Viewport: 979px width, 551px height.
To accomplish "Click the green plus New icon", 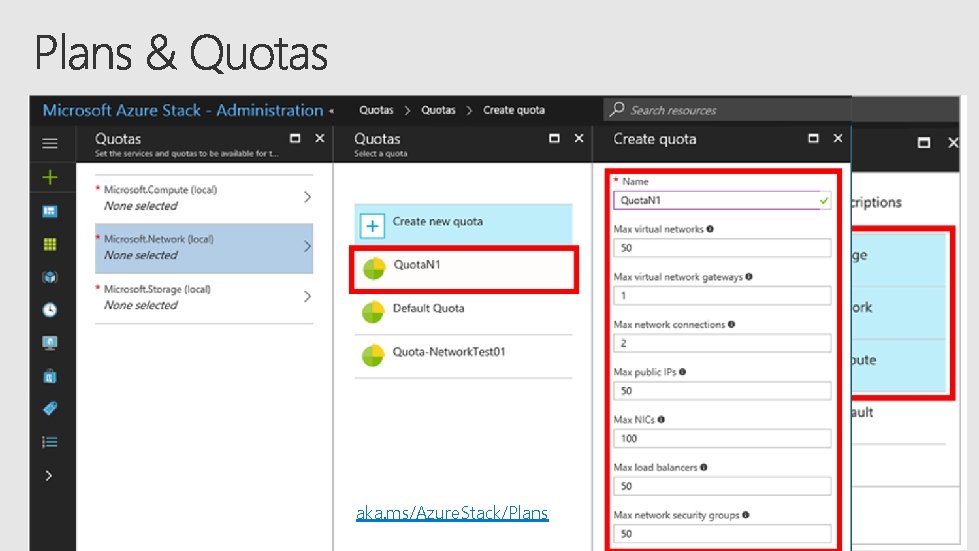I will 49,178.
